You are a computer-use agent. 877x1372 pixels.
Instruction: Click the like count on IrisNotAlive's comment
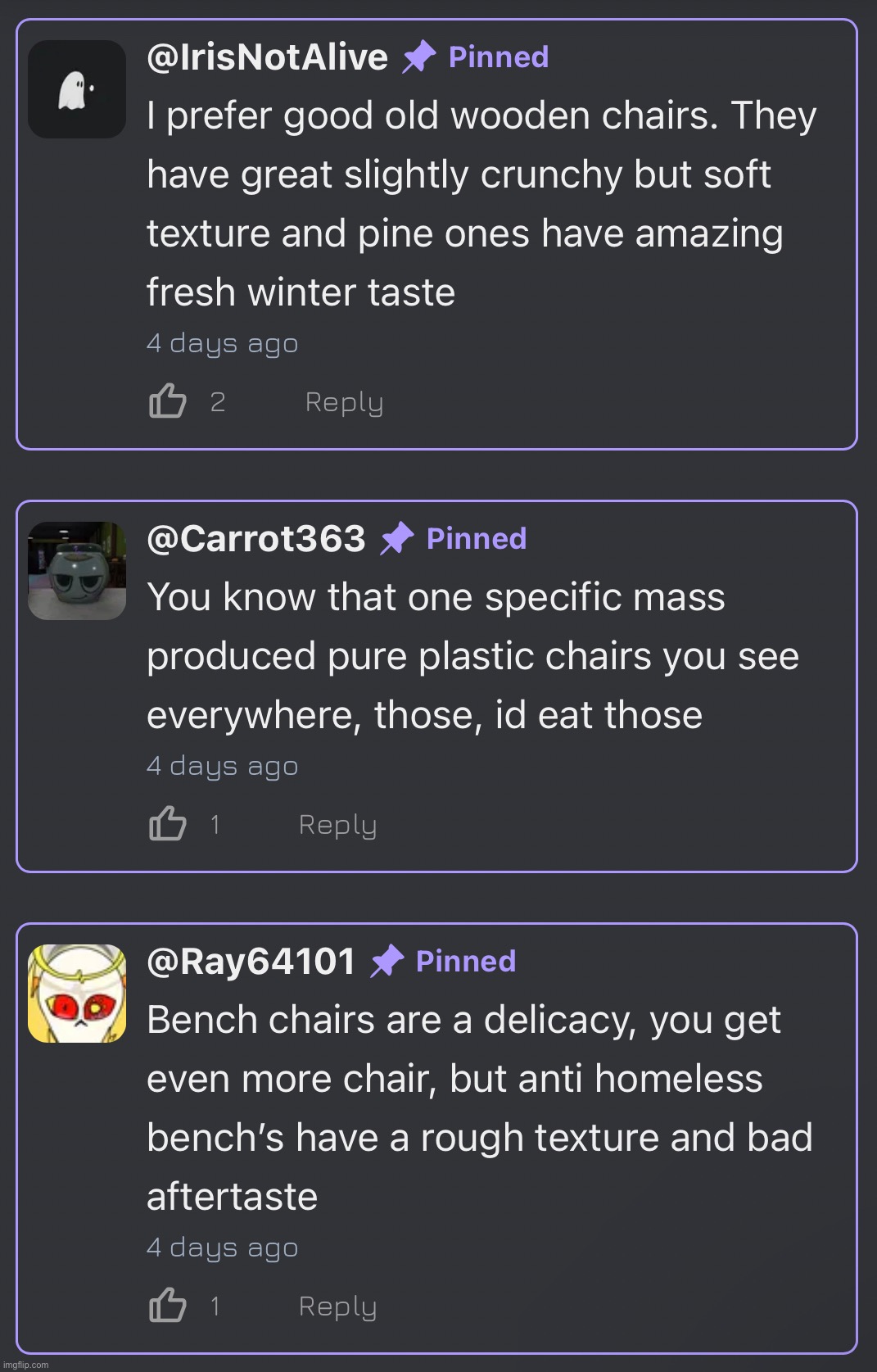(217, 402)
